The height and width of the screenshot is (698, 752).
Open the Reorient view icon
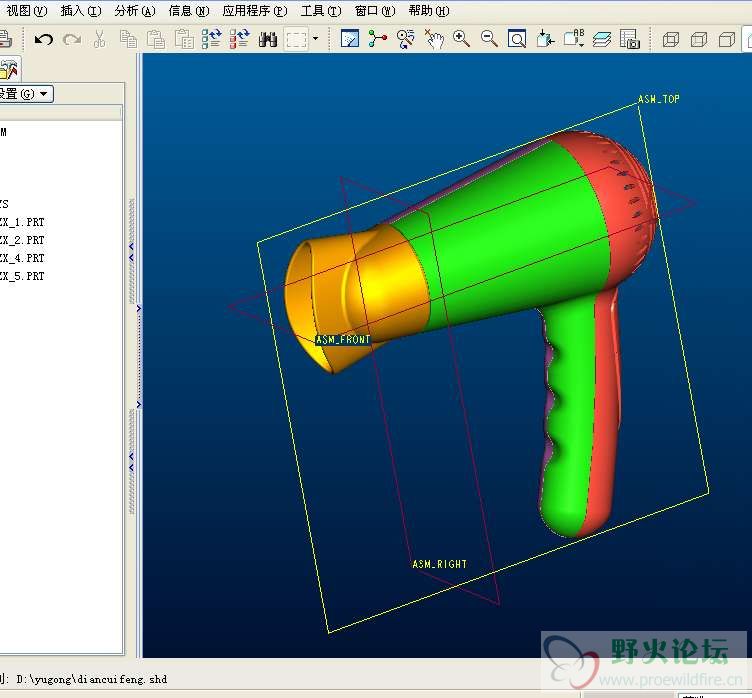tap(545, 39)
